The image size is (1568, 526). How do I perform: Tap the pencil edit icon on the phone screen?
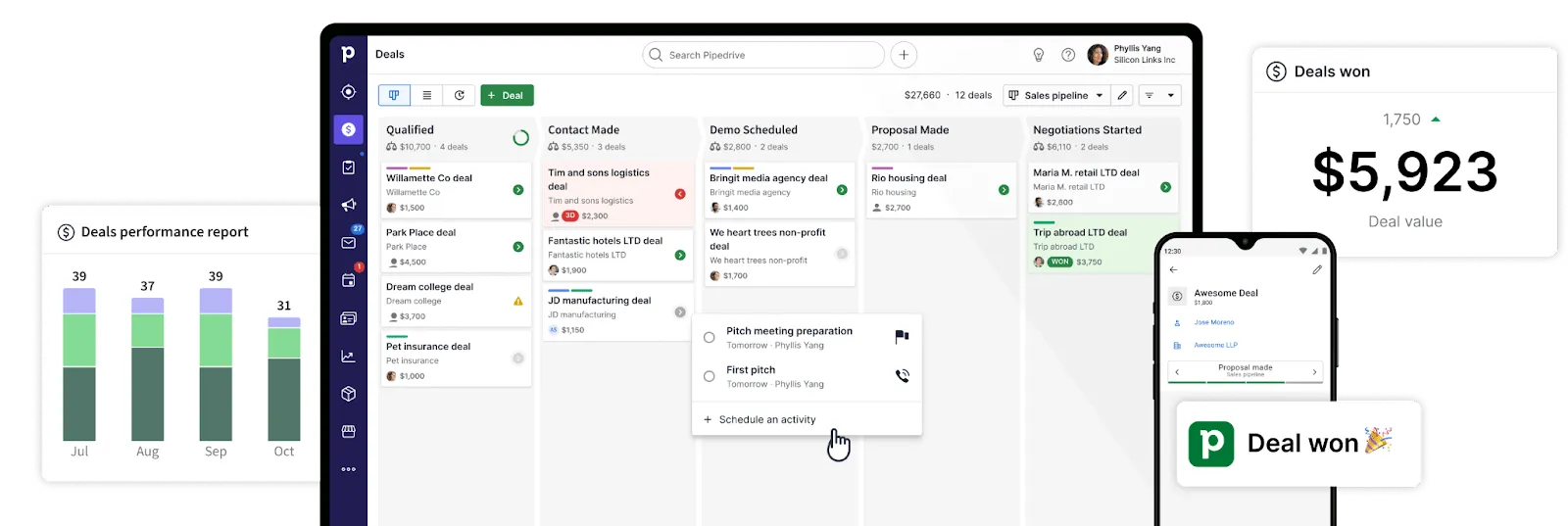(1317, 269)
